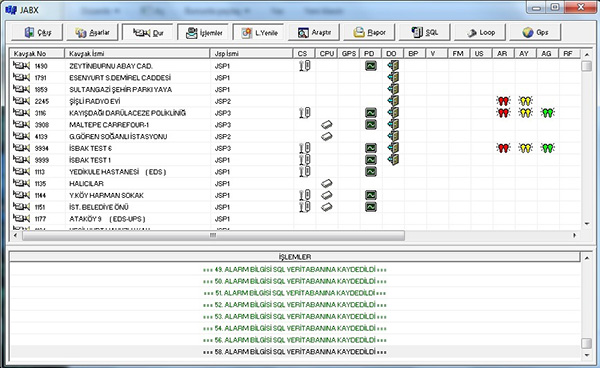
Task: Click log panel scrollbar down arrow
Action: [587, 355]
